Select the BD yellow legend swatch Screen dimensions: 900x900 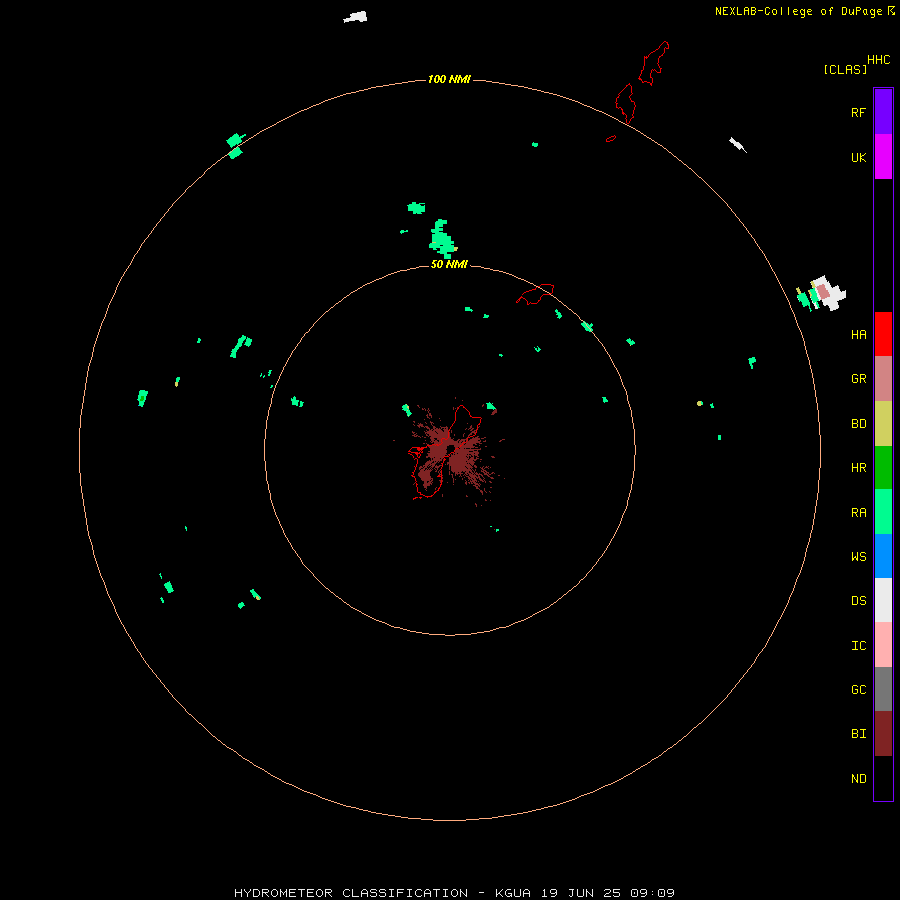(883, 423)
